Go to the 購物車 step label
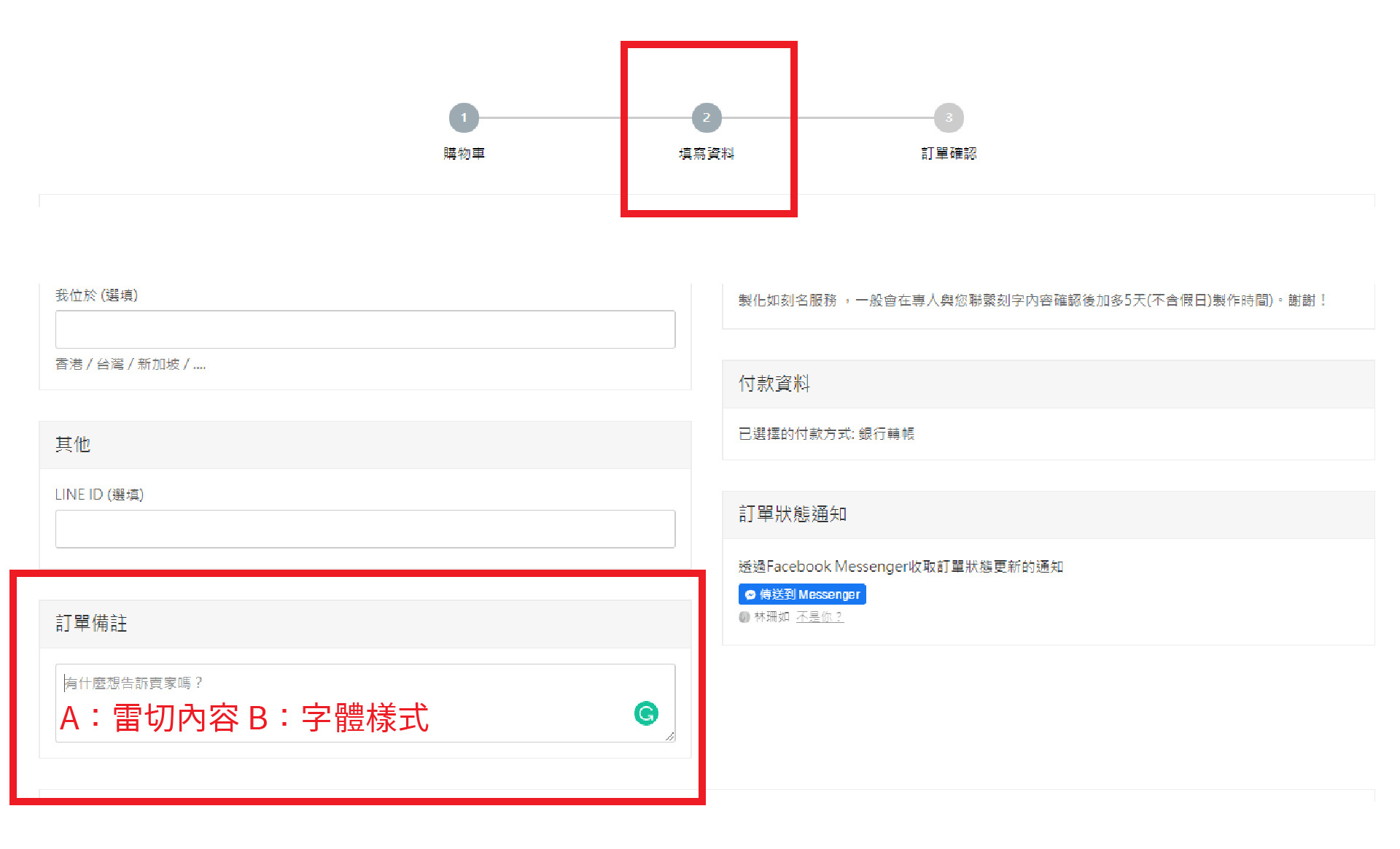The image size is (1400, 849). pyautogui.click(x=464, y=153)
